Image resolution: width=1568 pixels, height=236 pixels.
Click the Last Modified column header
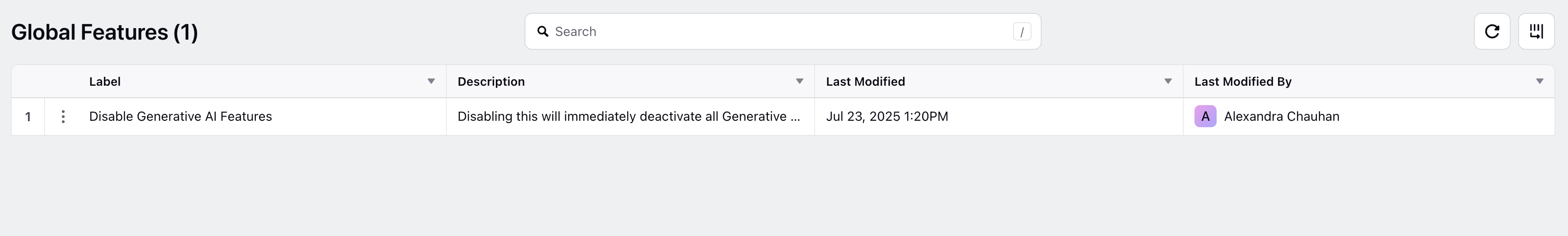866,82
